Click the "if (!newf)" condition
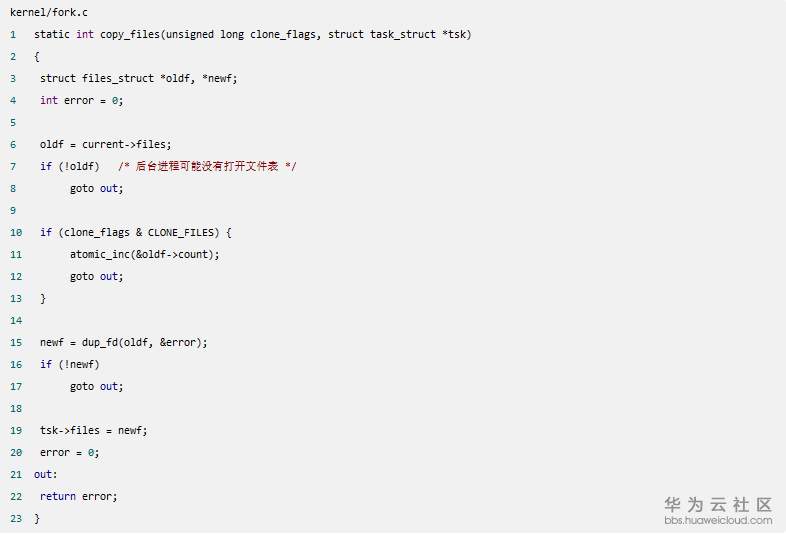 point(69,364)
